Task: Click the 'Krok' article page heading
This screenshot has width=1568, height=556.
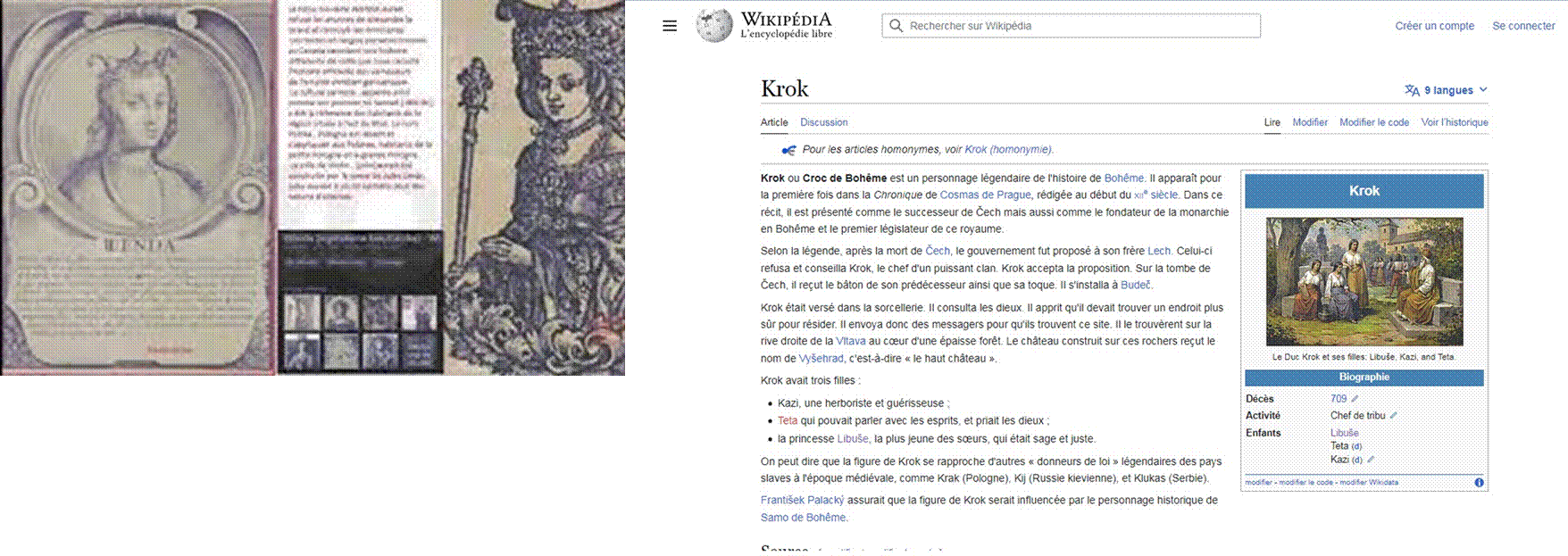Action: (785, 89)
